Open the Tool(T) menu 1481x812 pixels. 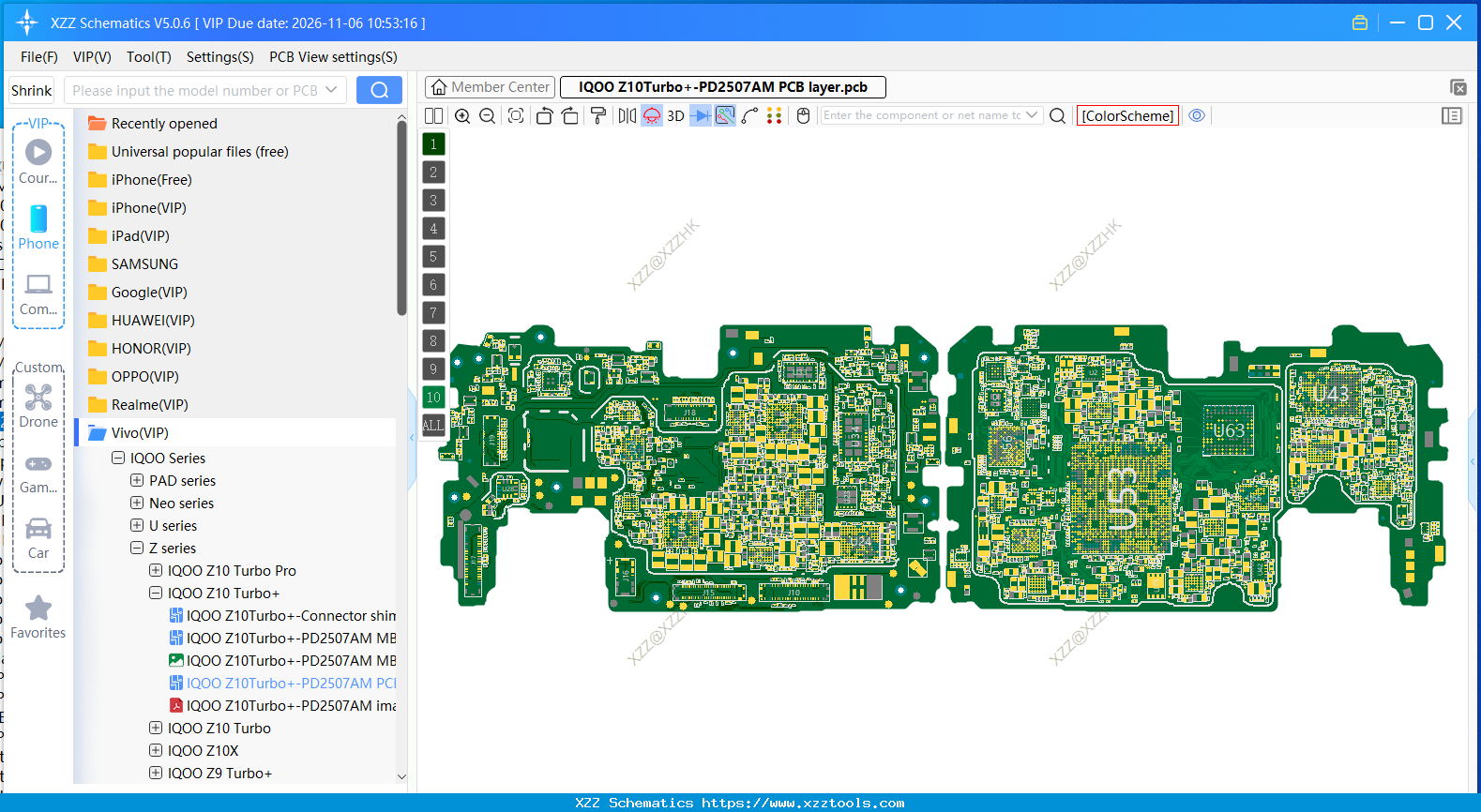pos(149,57)
